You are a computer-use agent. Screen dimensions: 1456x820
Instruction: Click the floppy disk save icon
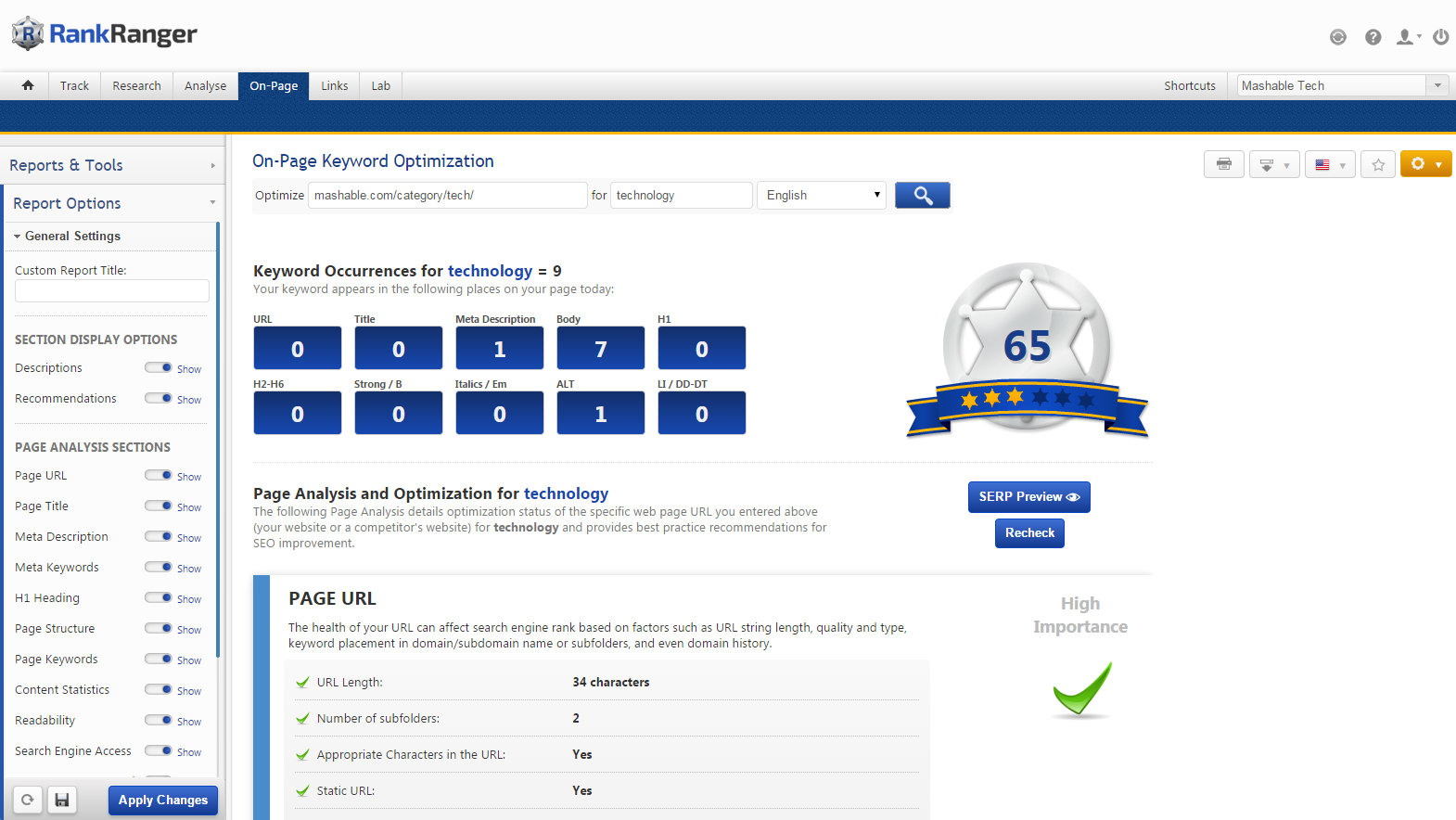[62, 800]
